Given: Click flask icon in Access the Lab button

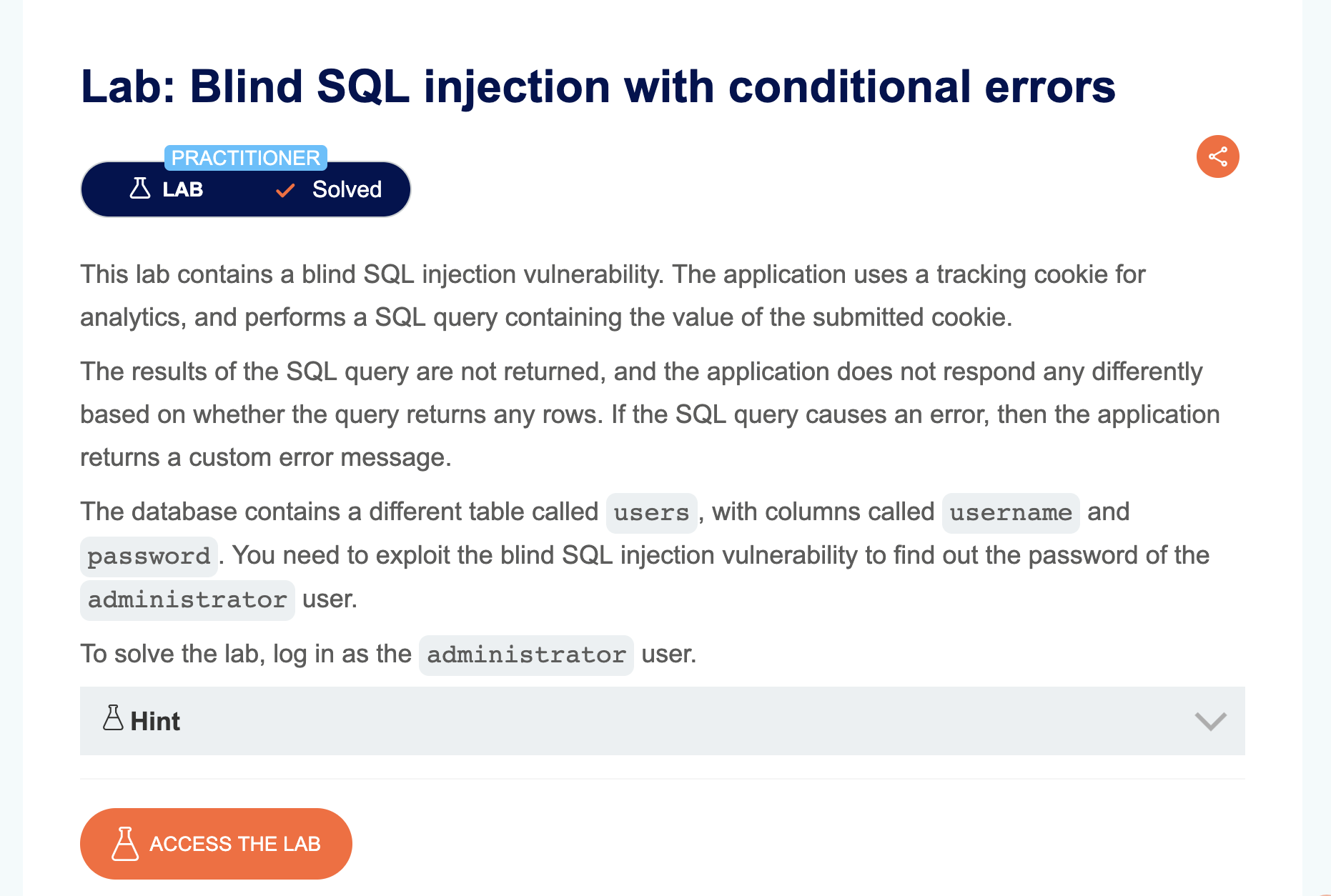Looking at the screenshot, I should tap(125, 844).
